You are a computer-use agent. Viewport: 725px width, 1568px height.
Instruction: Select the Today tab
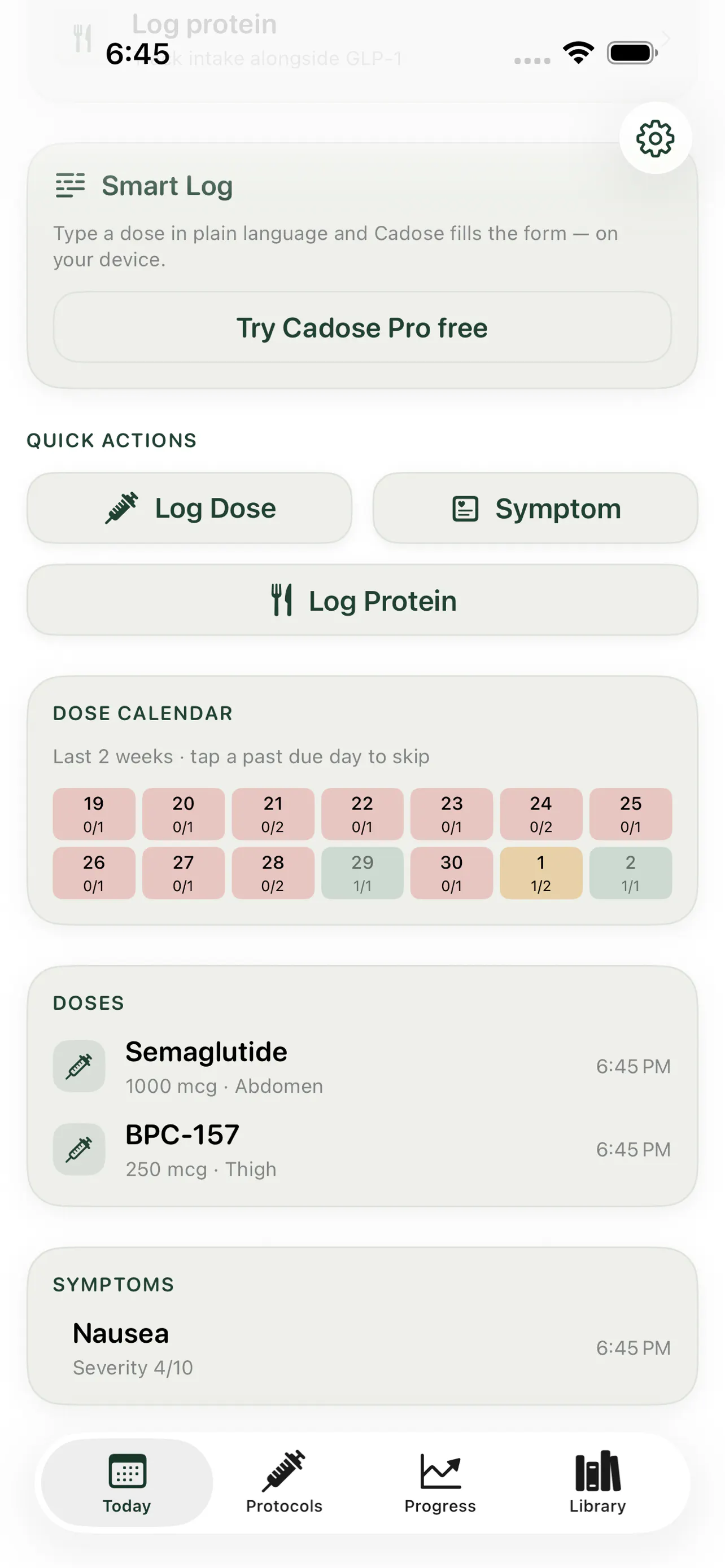pyautogui.click(x=126, y=1482)
